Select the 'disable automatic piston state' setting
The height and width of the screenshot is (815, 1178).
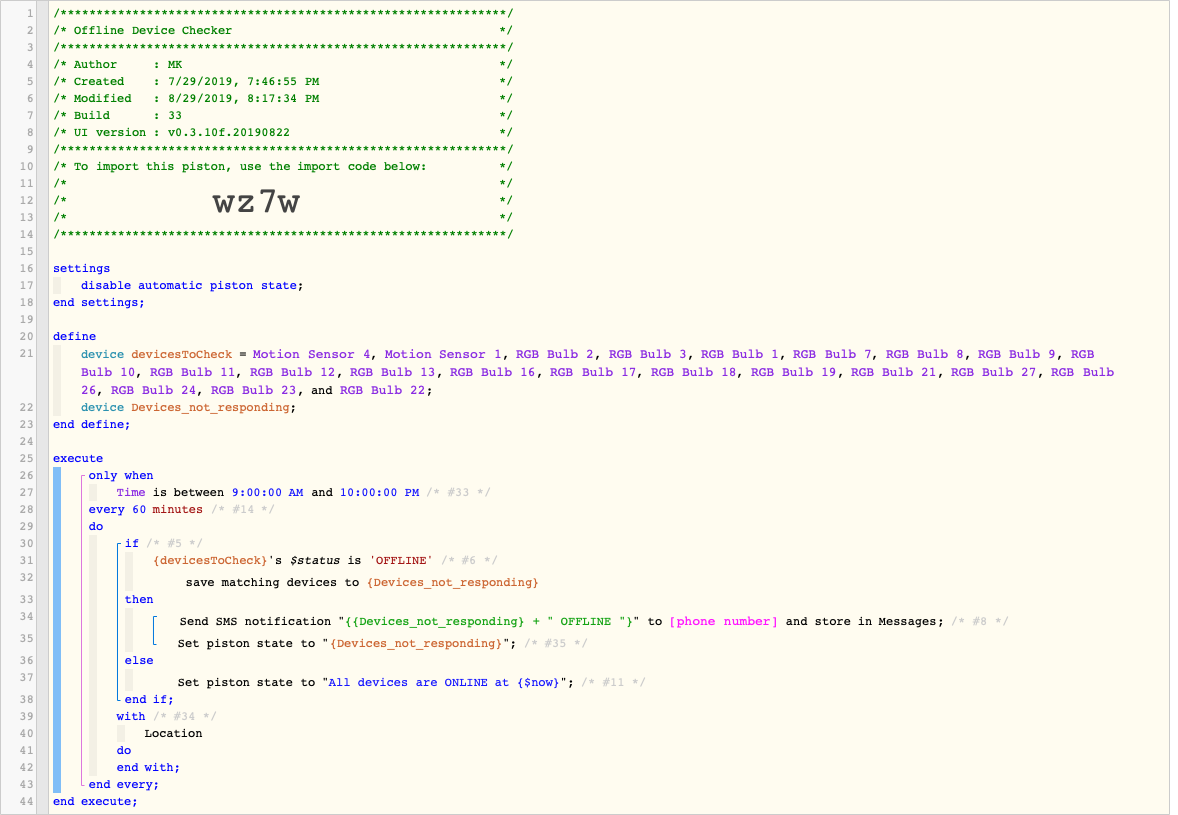click(x=192, y=285)
